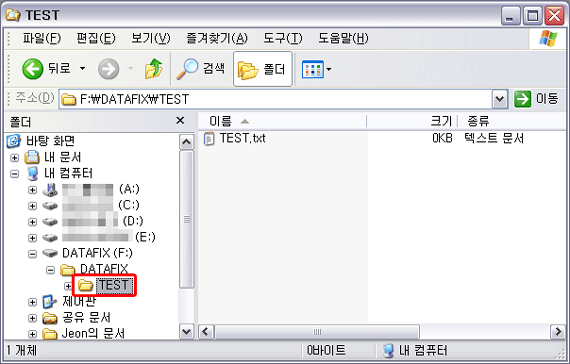Open the Search magnifier tool
This screenshot has width=570, height=364.
coord(187,68)
